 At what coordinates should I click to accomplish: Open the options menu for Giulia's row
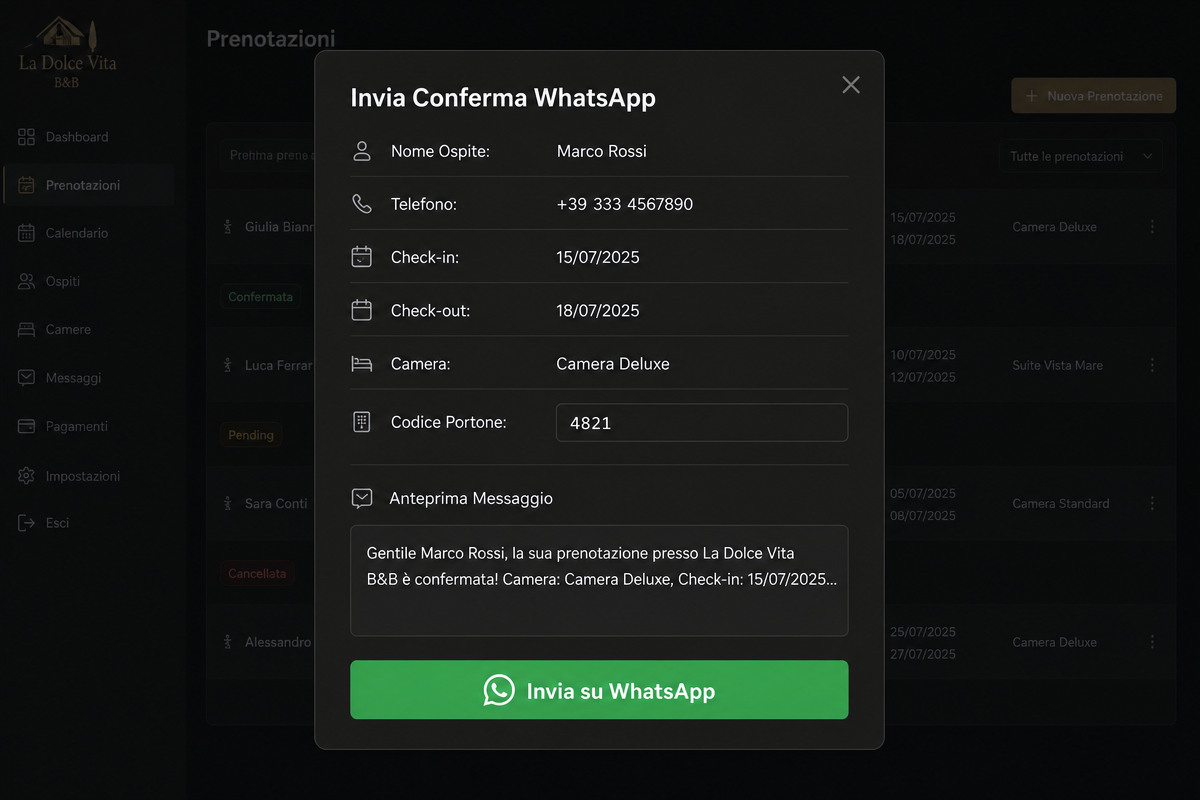pos(1152,227)
